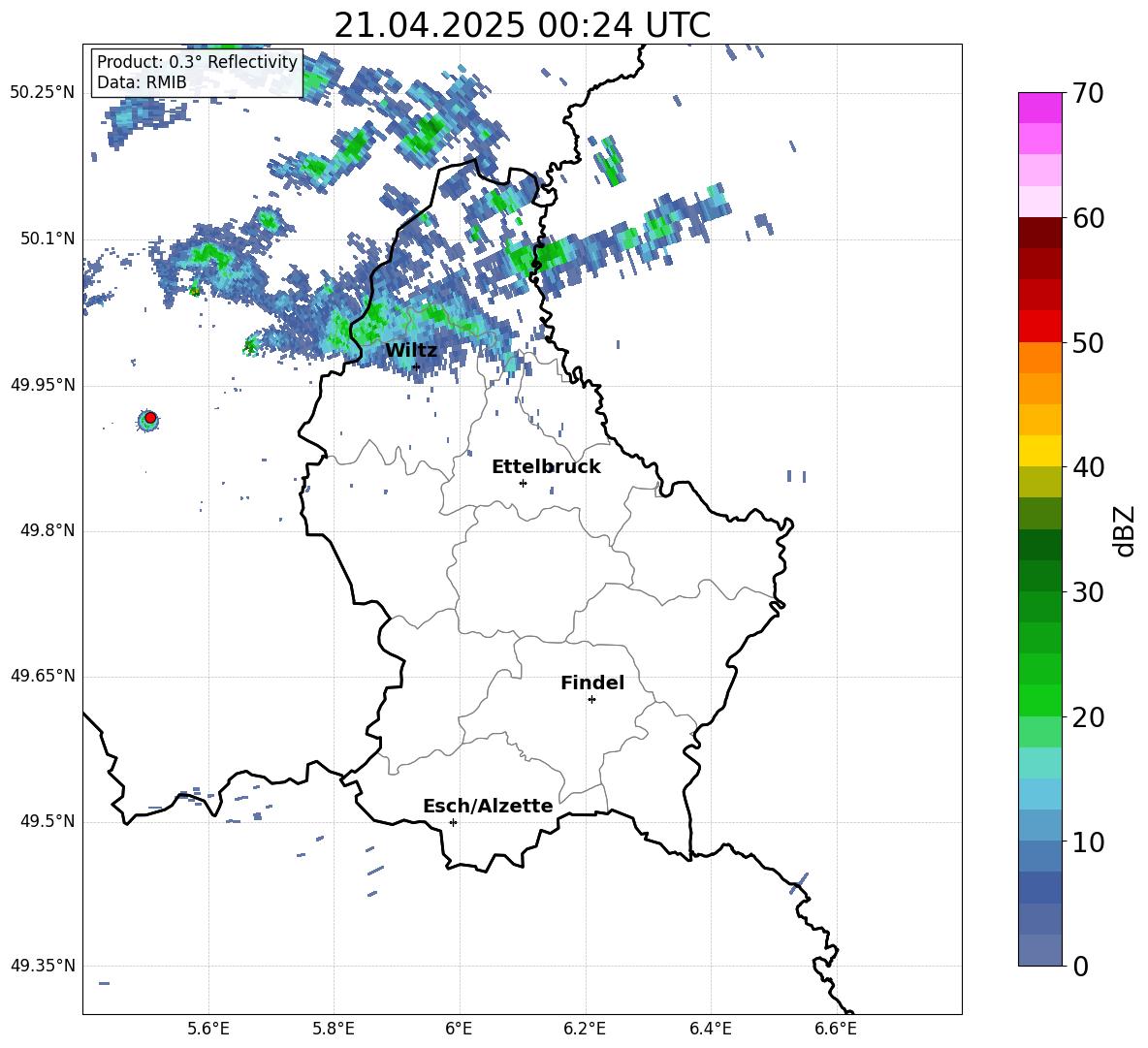Click the 60 value on the colorbar

(x=1088, y=218)
